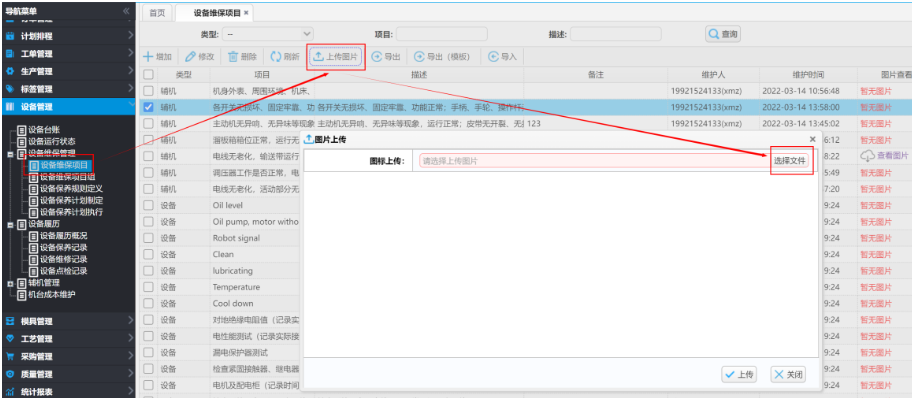Screen dimensions: 915x400
Task: Click the 标签管理 tag icon in sidebar
Action: 10,89
